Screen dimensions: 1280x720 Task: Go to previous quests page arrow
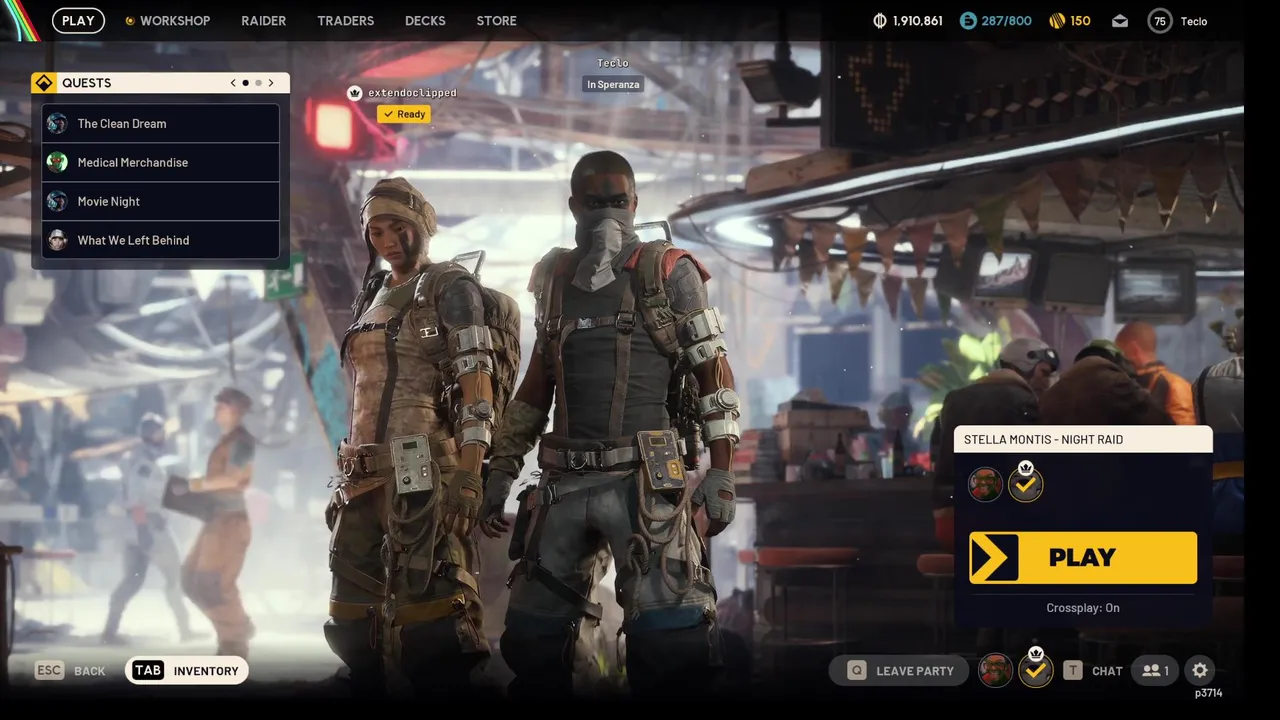pos(233,83)
